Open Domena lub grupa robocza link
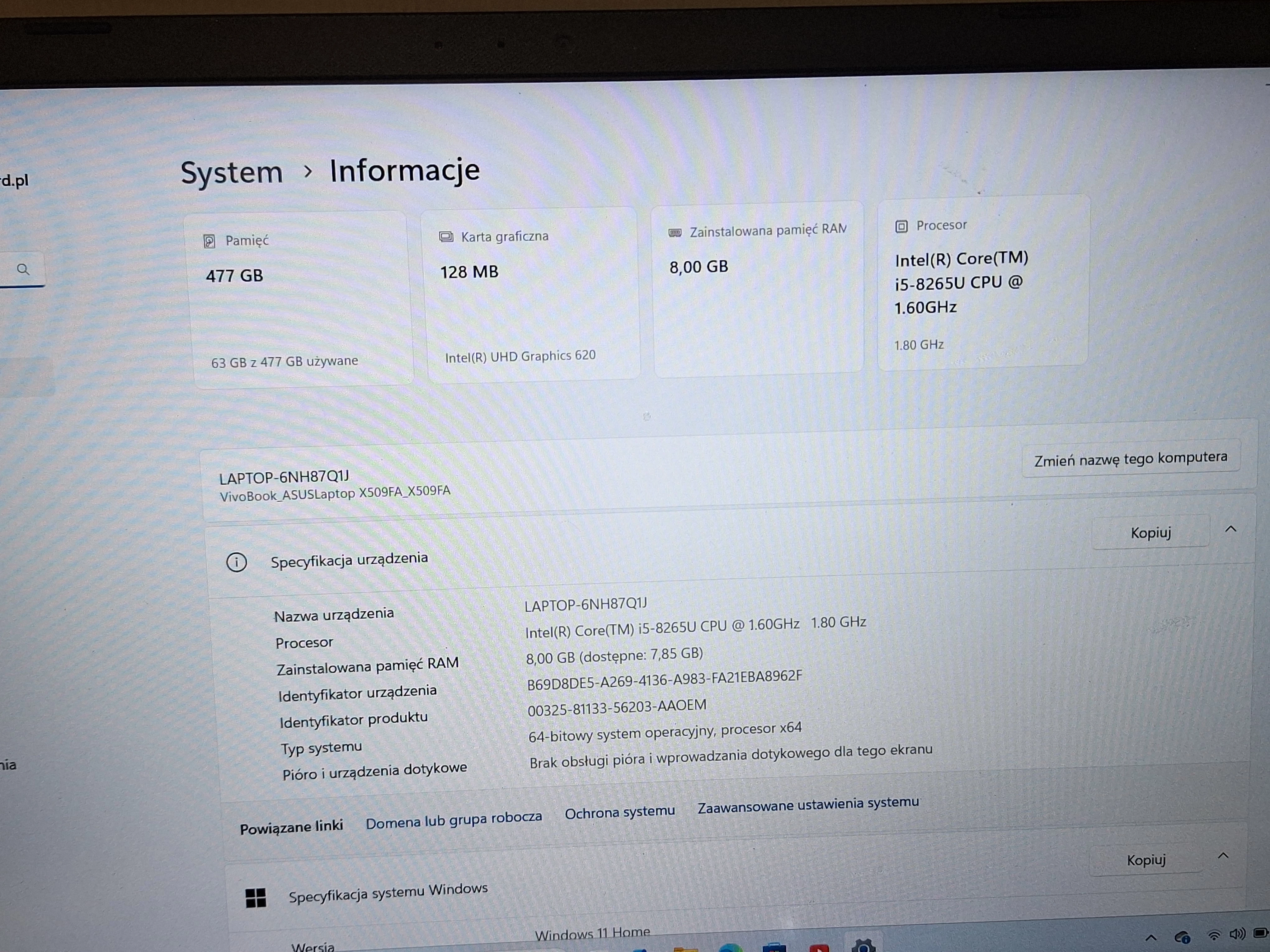This screenshot has width=1270, height=952. [x=454, y=820]
